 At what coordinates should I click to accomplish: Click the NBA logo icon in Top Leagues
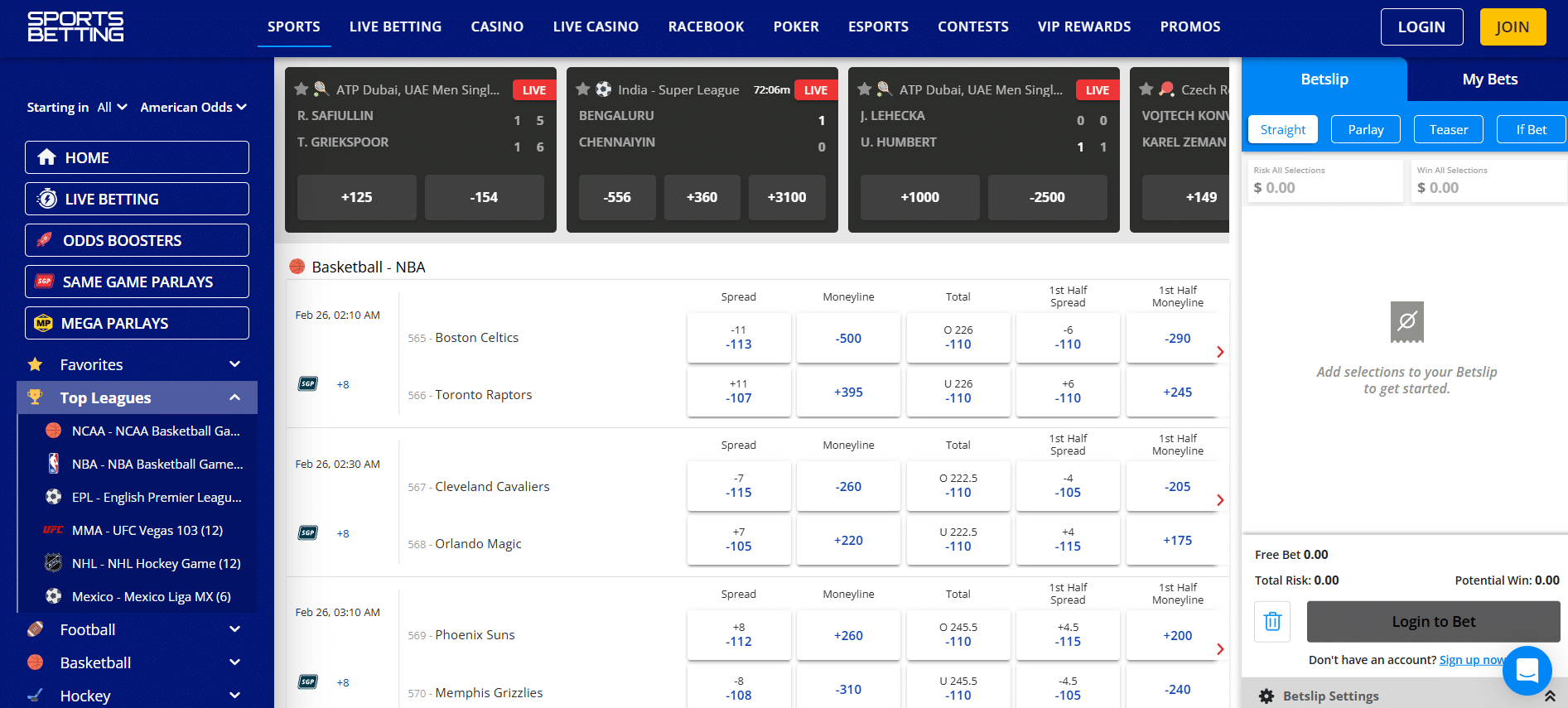[x=54, y=464]
